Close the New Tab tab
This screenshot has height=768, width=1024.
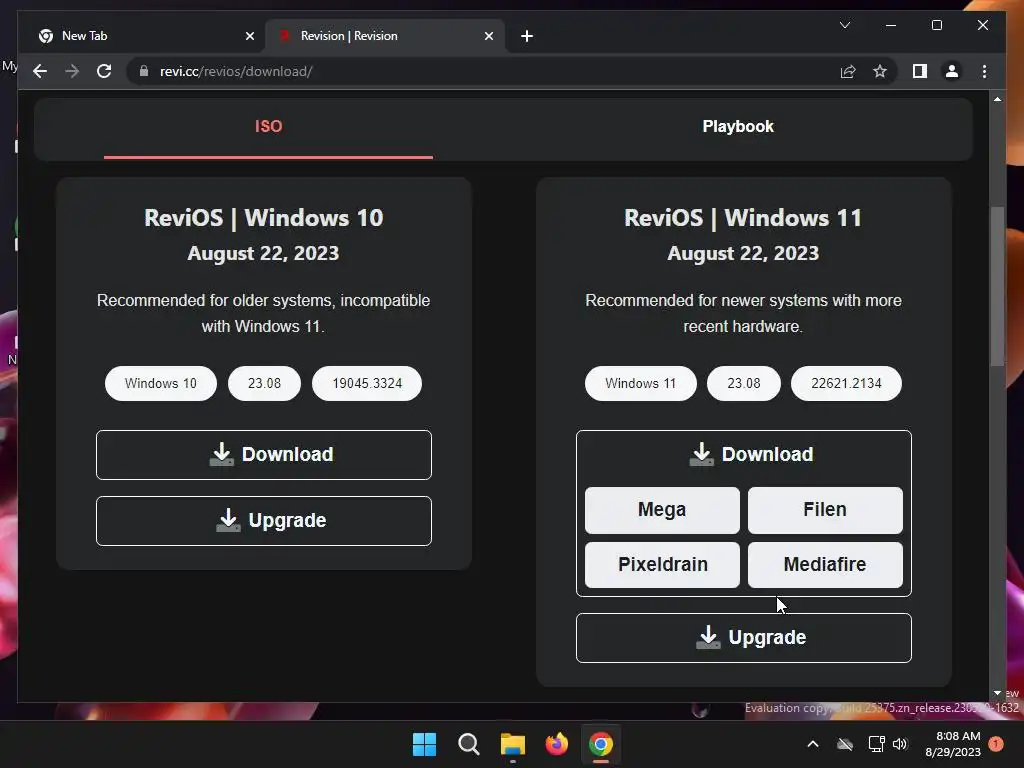[x=249, y=36]
